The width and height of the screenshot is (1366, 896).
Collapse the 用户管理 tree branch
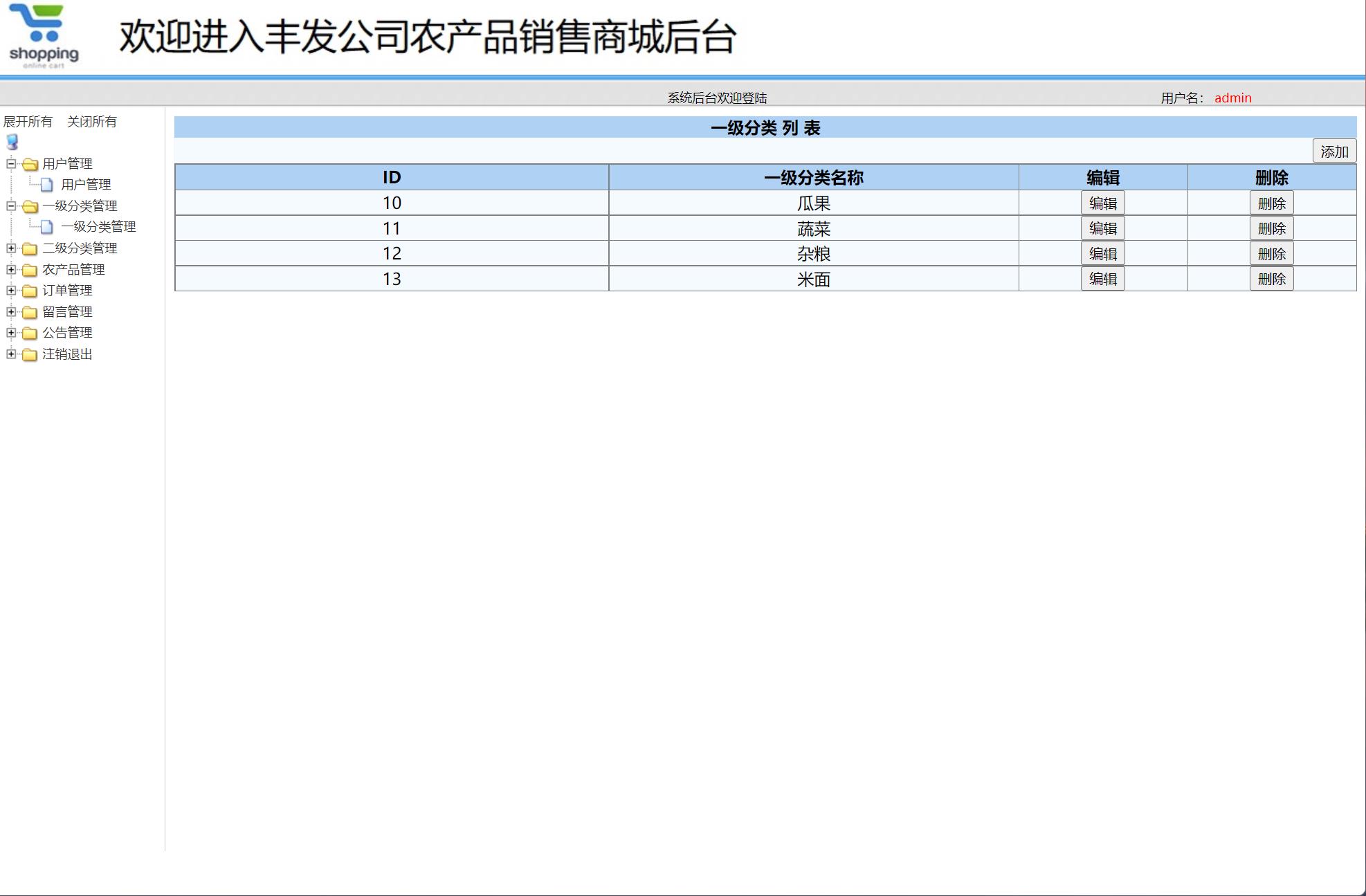(10, 164)
